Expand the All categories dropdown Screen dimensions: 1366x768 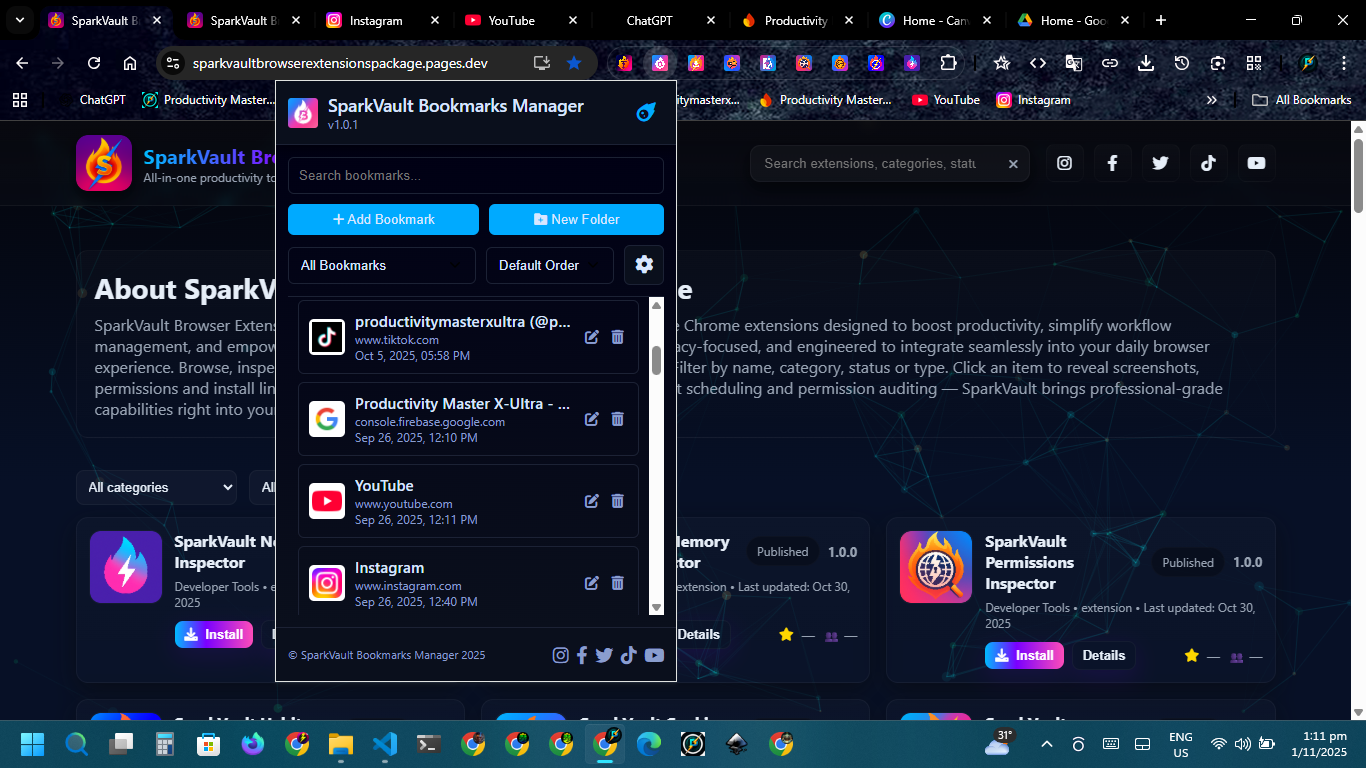tap(156, 487)
